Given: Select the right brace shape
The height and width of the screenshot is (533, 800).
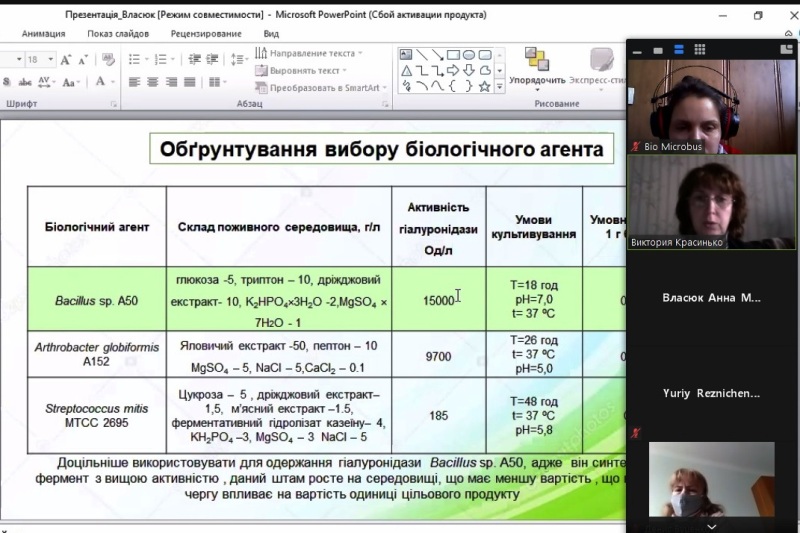Looking at the screenshot, I should pyautogui.click(x=469, y=86).
